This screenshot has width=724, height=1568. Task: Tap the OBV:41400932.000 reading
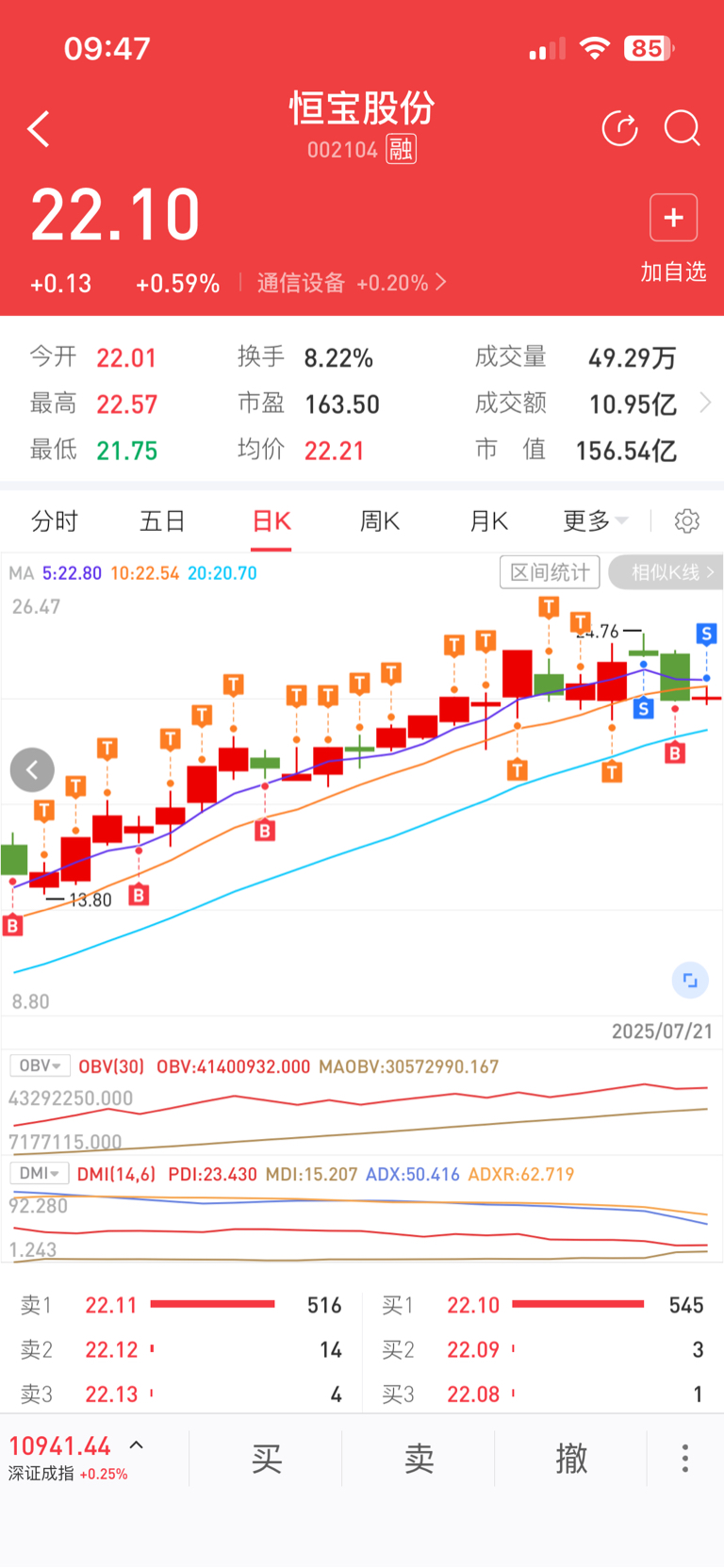(x=233, y=1066)
